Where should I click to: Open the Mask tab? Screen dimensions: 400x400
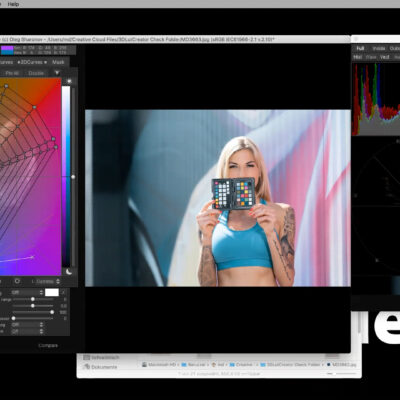point(58,62)
